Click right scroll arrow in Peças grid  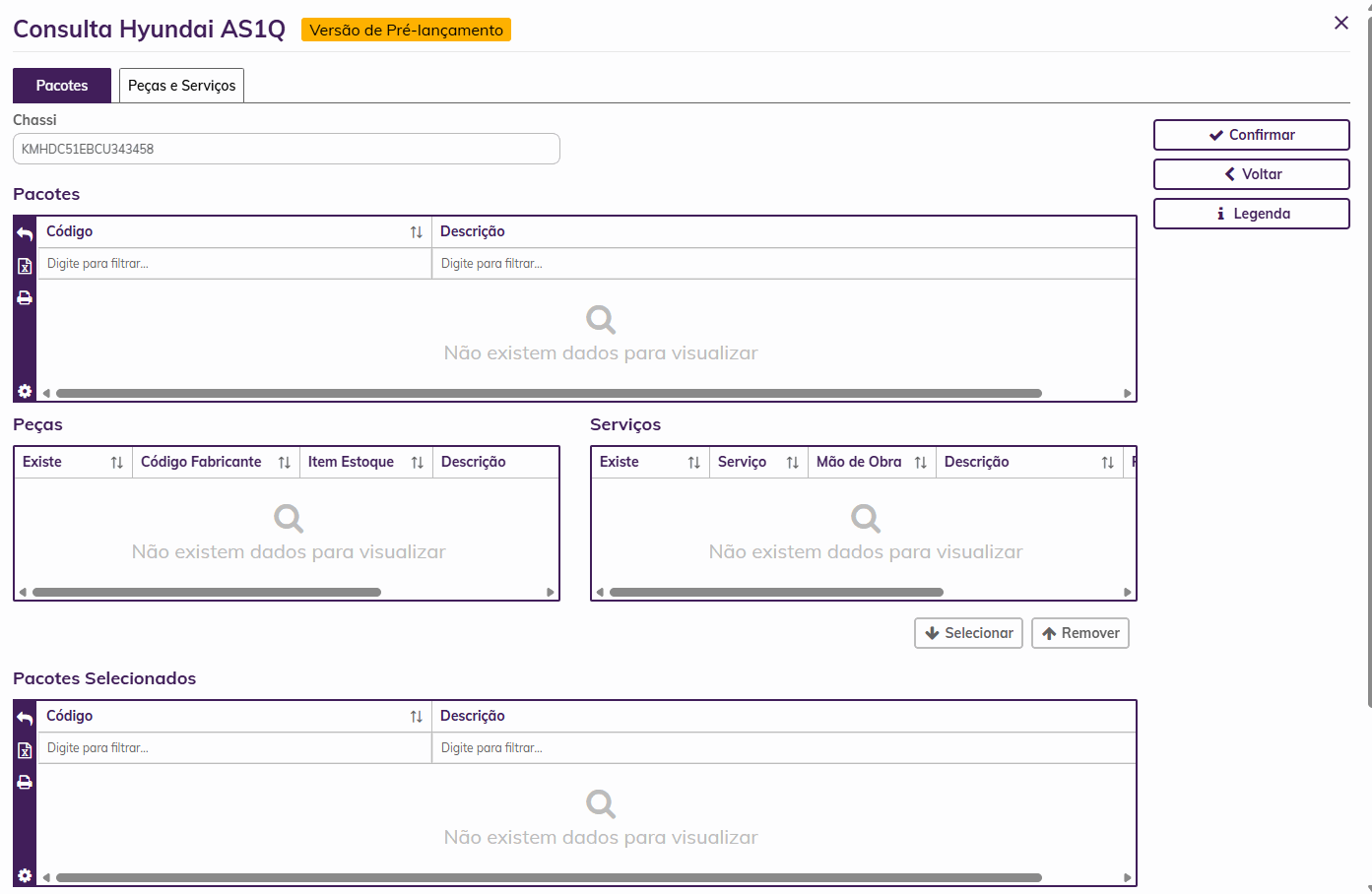(551, 593)
